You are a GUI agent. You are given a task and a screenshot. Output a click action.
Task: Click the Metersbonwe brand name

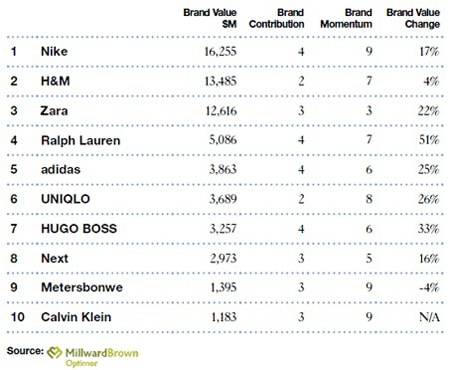(x=82, y=287)
